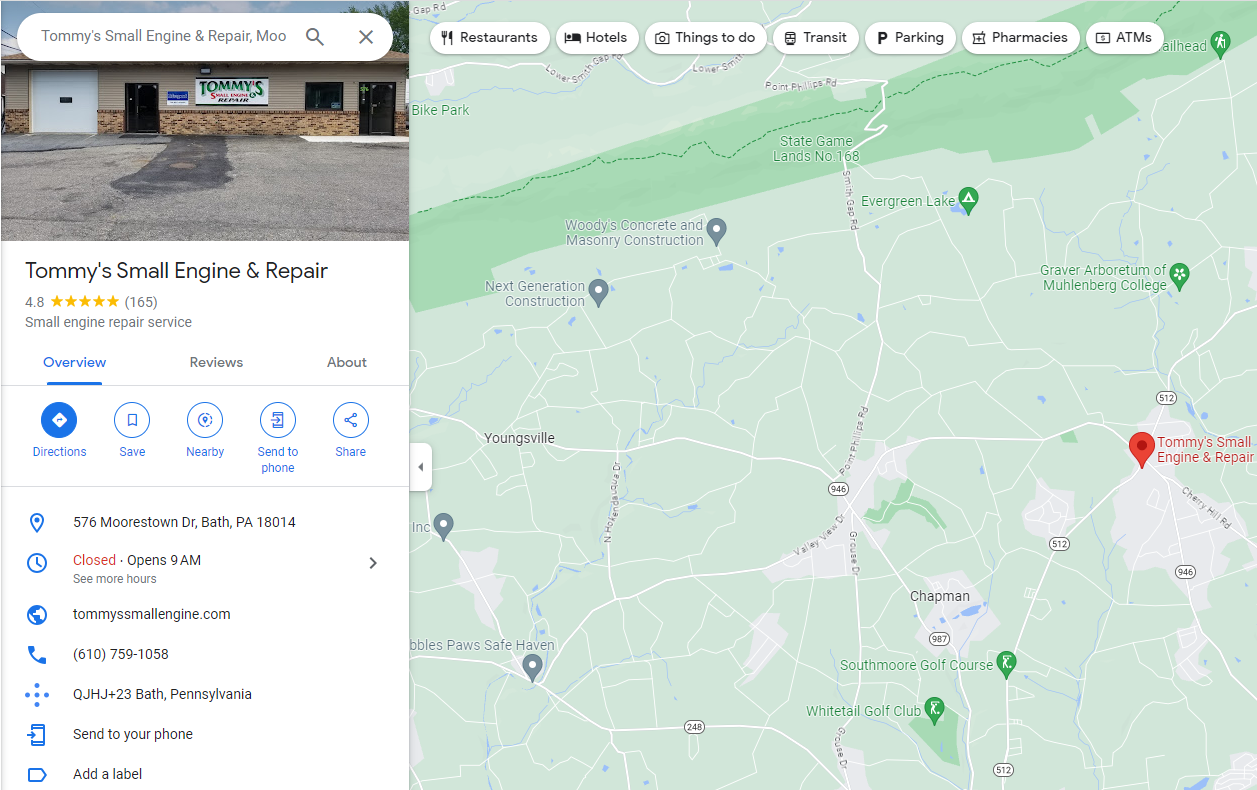Viewport: 1257px width, 790px height.
Task: Click See more hours text
Action: coord(115,579)
